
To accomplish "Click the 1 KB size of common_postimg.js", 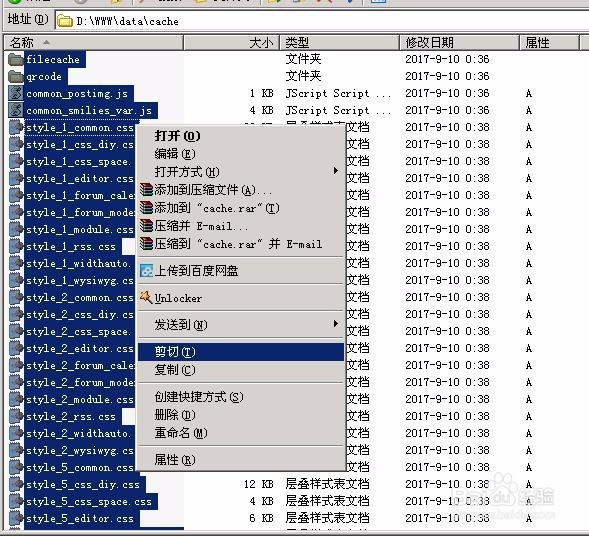I will click(x=261, y=93).
